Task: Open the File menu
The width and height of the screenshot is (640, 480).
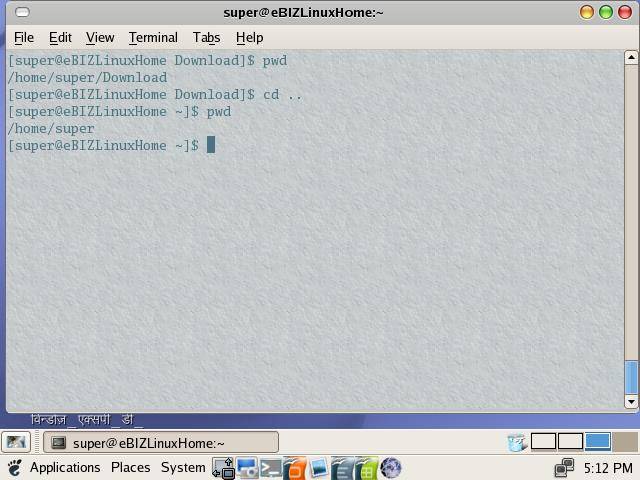Action: (24, 37)
